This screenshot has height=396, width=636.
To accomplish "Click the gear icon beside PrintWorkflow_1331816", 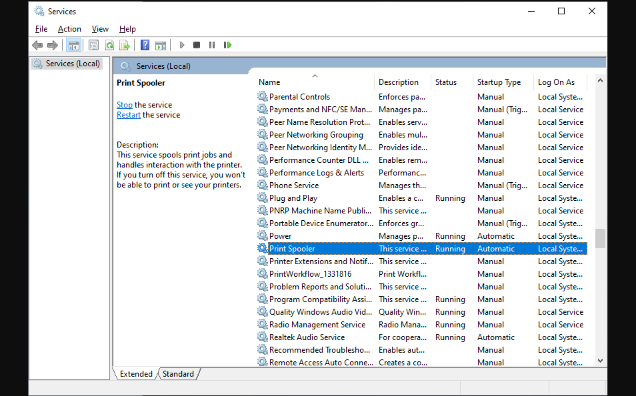I will [262, 274].
